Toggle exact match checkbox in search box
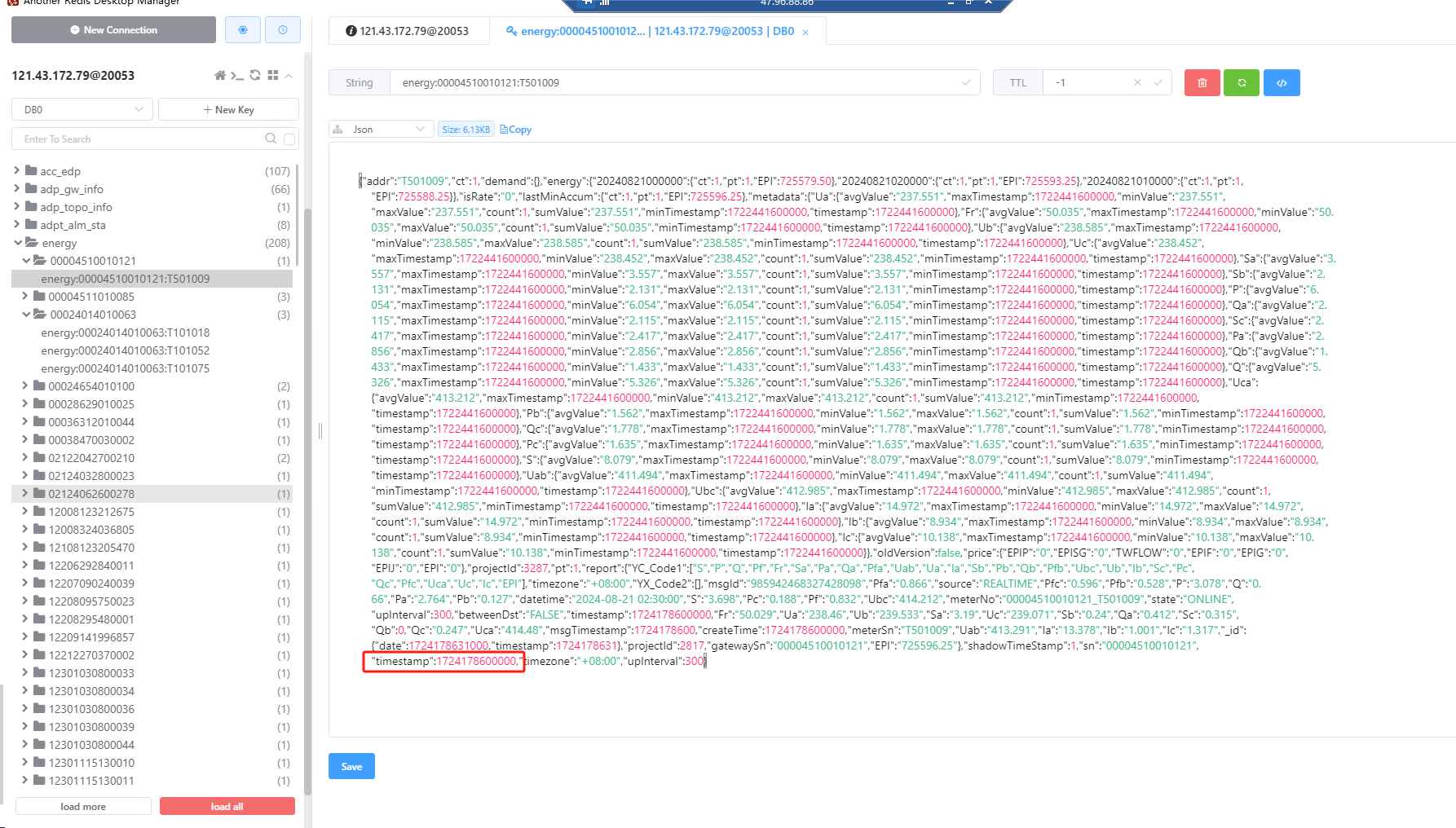 [x=289, y=139]
